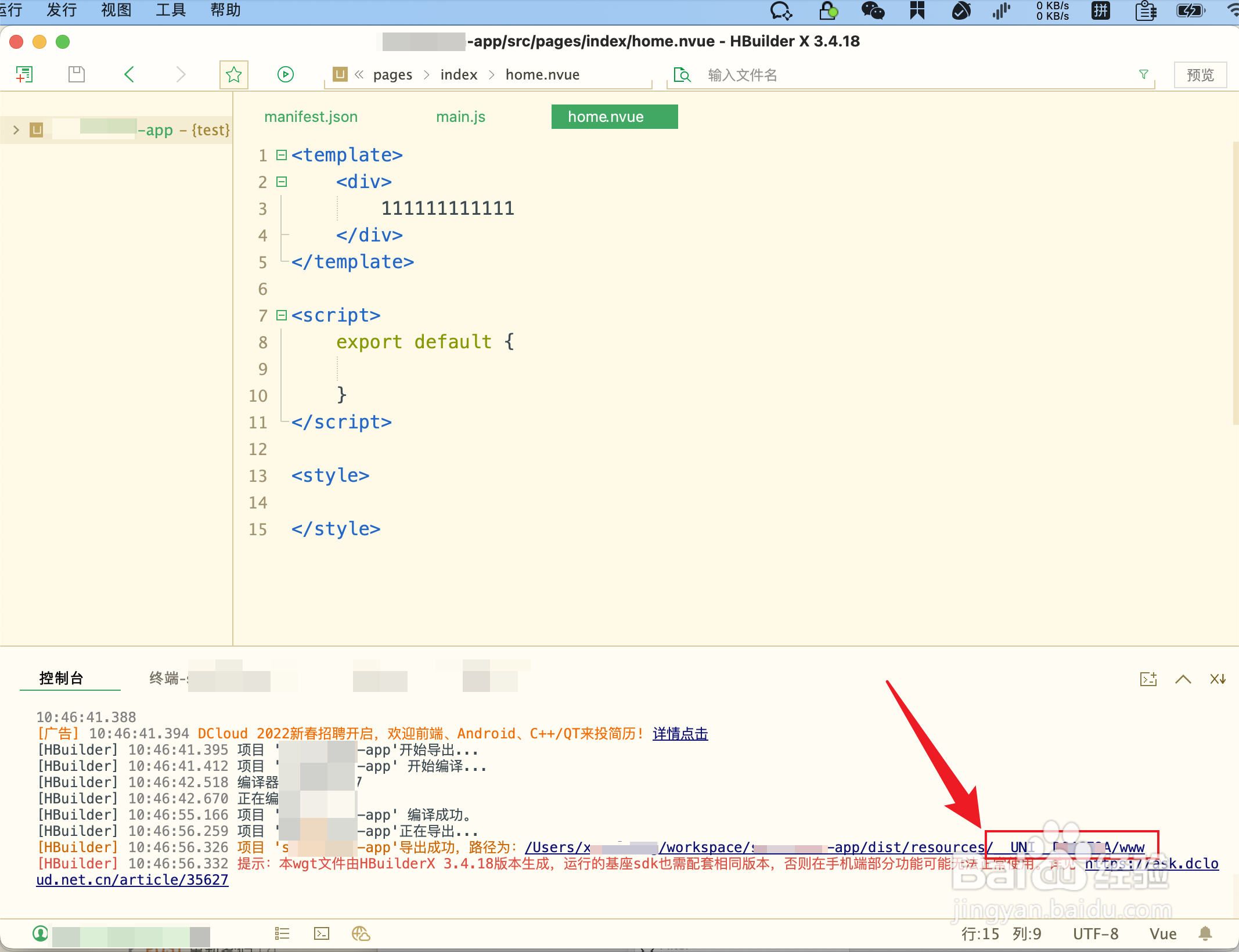
Task: Open the 控制台 console tab
Action: coord(62,678)
